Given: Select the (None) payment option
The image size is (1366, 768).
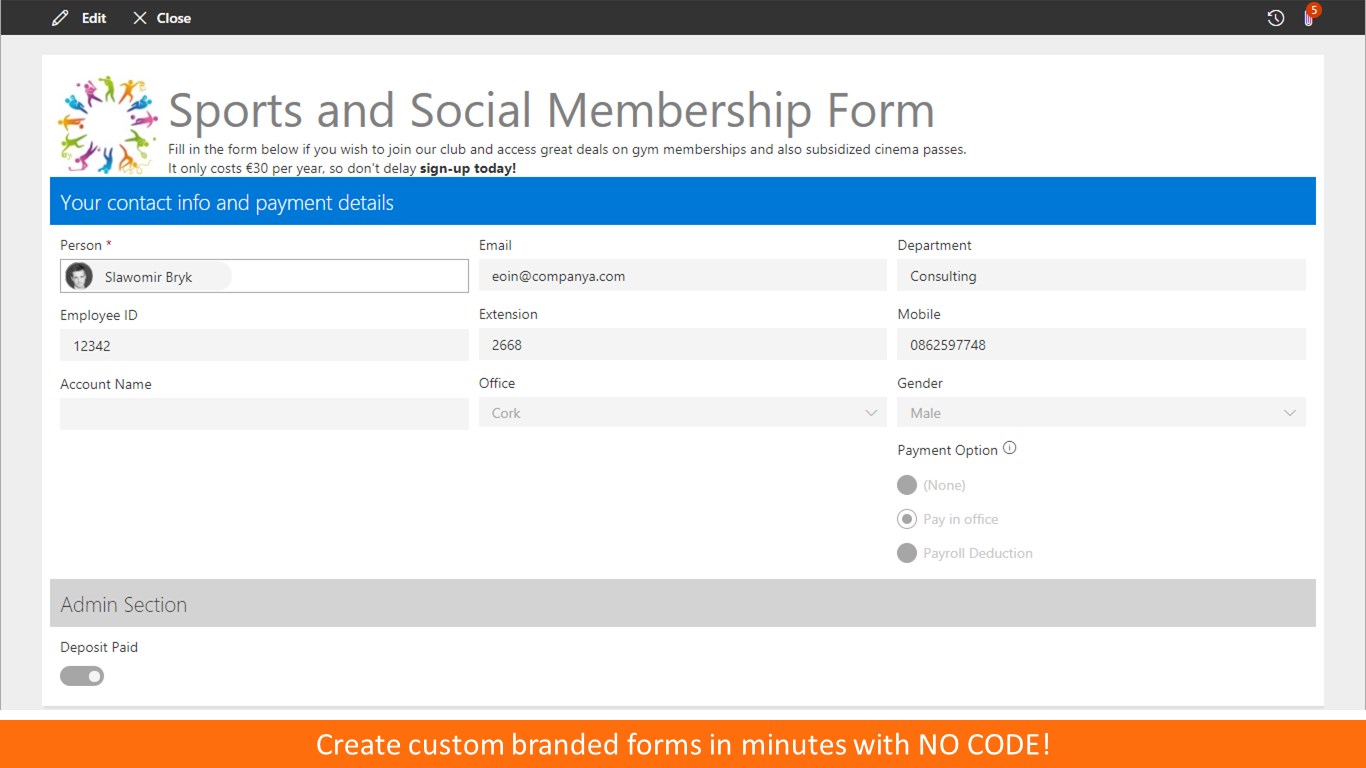Looking at the screenshot, I should [x=907, y=485].
